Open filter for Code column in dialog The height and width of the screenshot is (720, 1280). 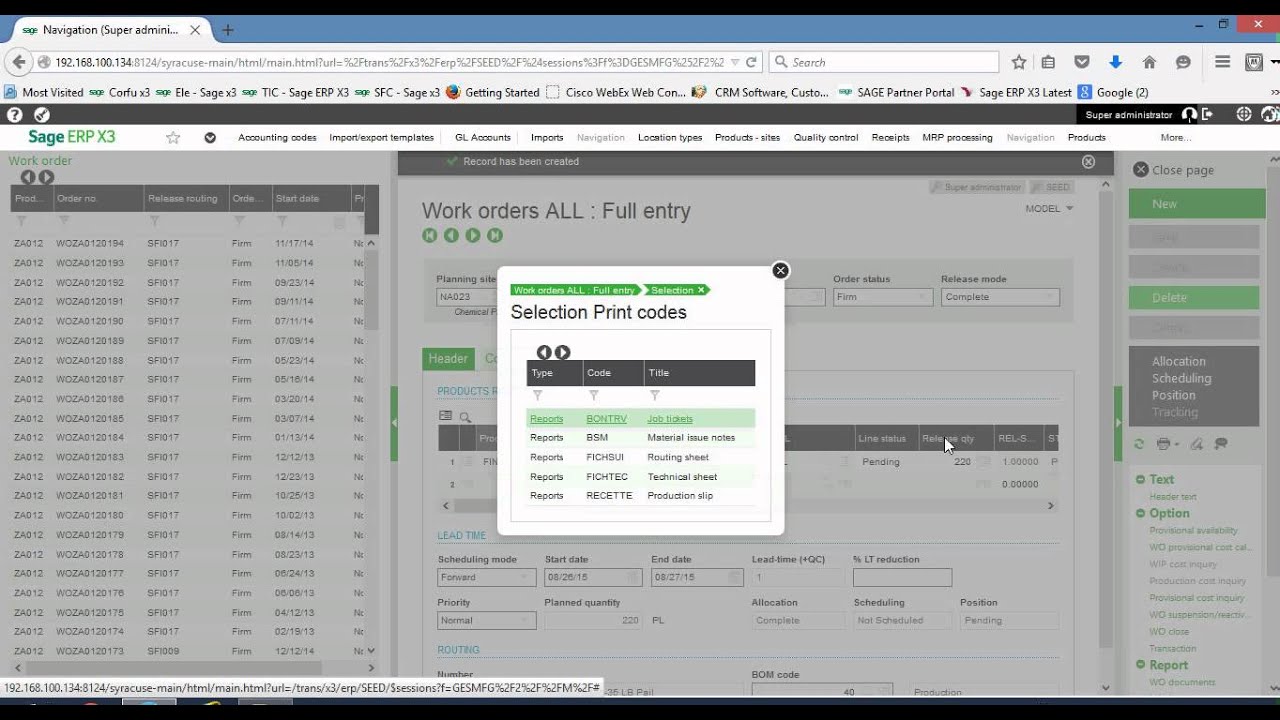point(593,396)
